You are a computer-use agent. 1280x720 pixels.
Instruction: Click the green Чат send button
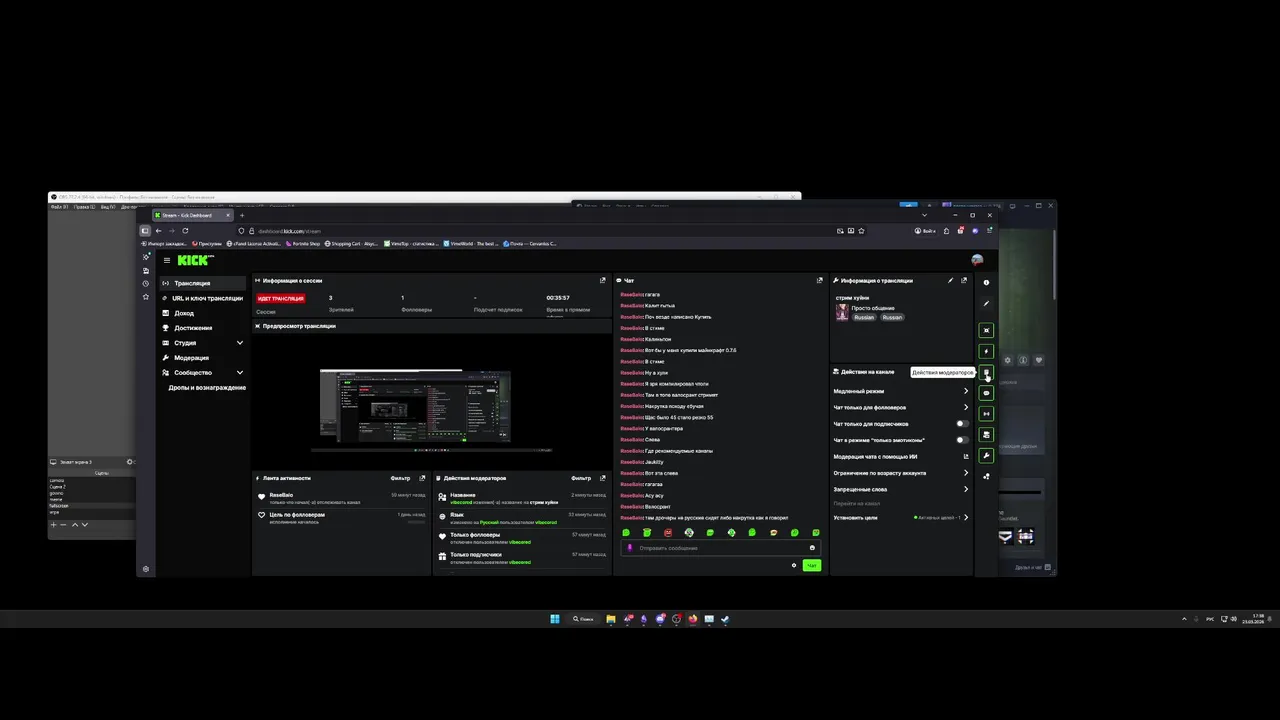tap(812, 565)
